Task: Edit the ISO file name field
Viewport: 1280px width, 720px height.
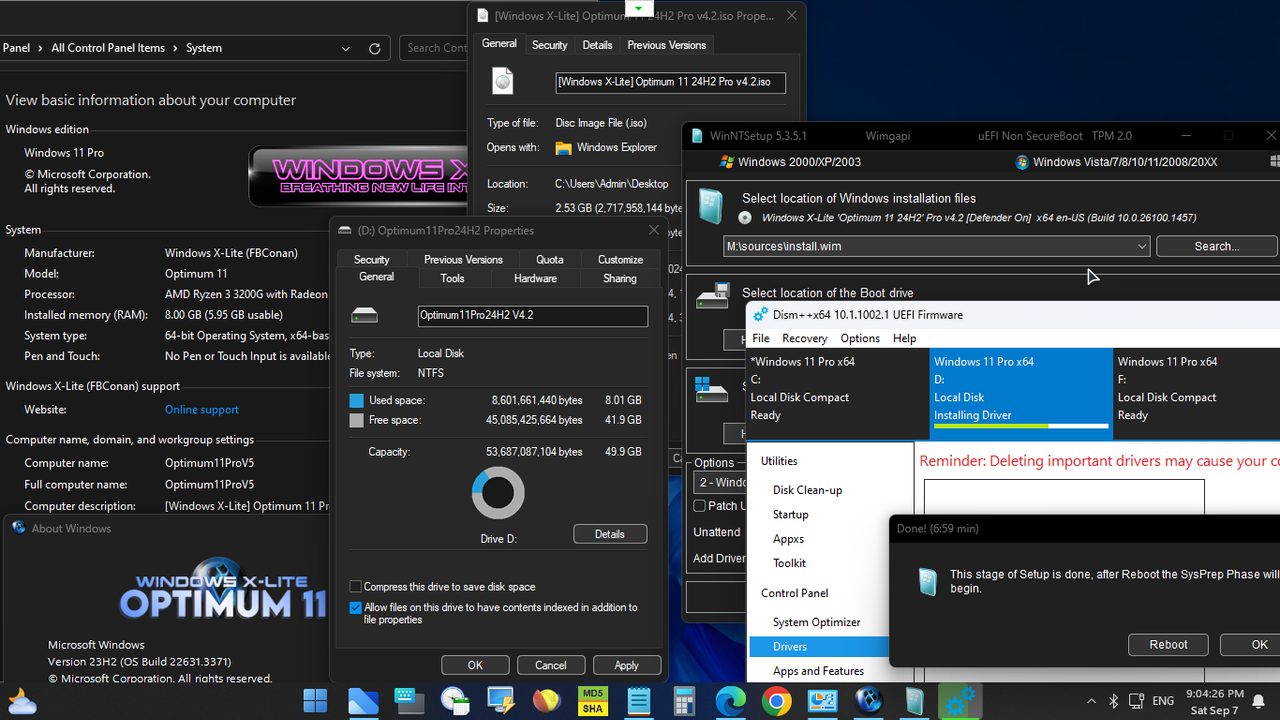Action: pyautogui.click(x=671, y=83)
